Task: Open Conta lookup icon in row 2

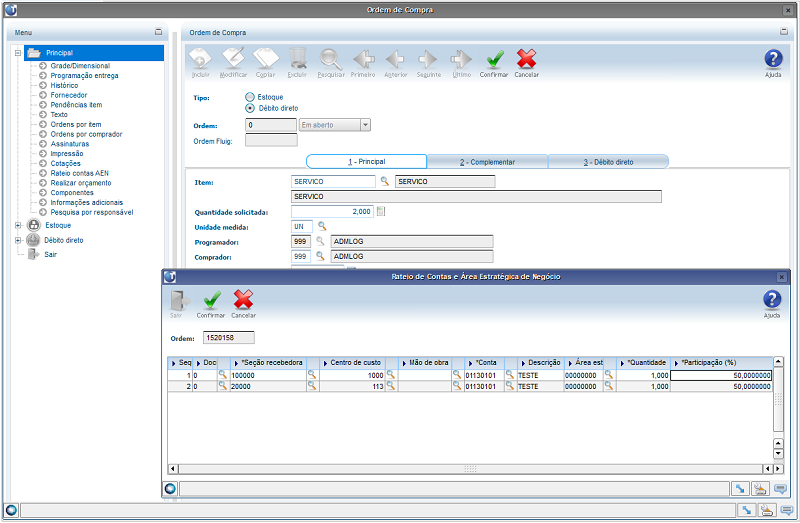Action: pos(509,386)
